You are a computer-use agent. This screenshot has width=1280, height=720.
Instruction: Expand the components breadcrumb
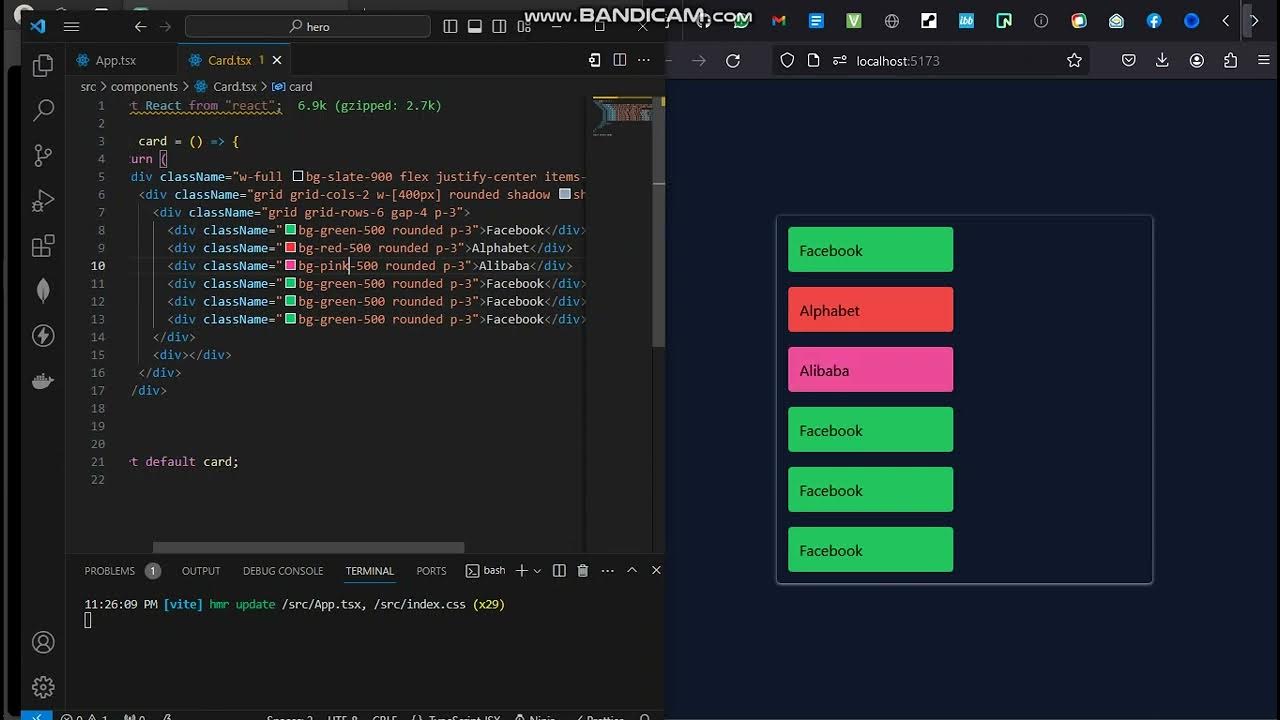[x=144, y=87]
